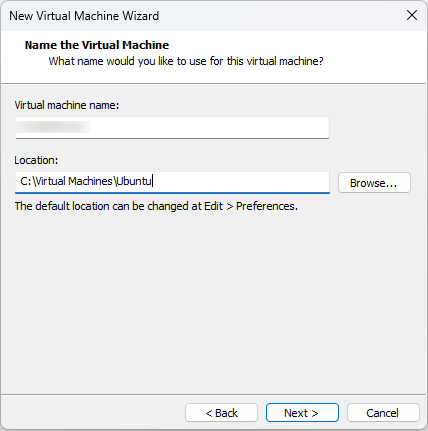Screen dimensions: 428x431
Task: Click the Browse... button for location
Action: pyautogui.click(x=374, y=183)
